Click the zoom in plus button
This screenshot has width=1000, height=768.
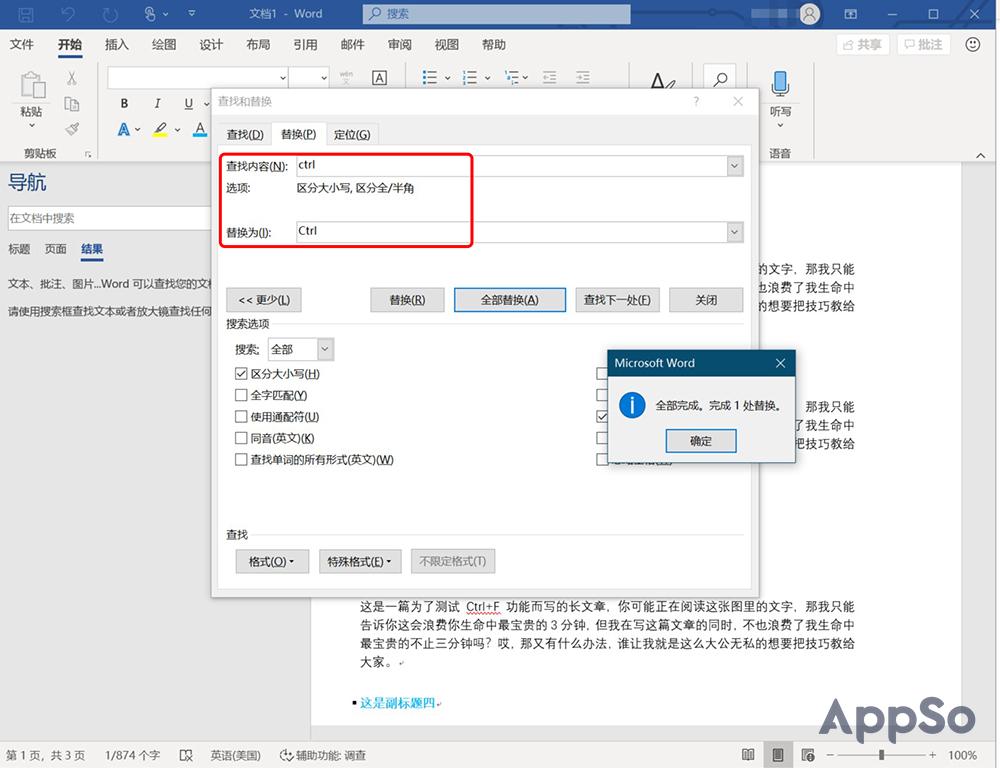tap(932, 755)
